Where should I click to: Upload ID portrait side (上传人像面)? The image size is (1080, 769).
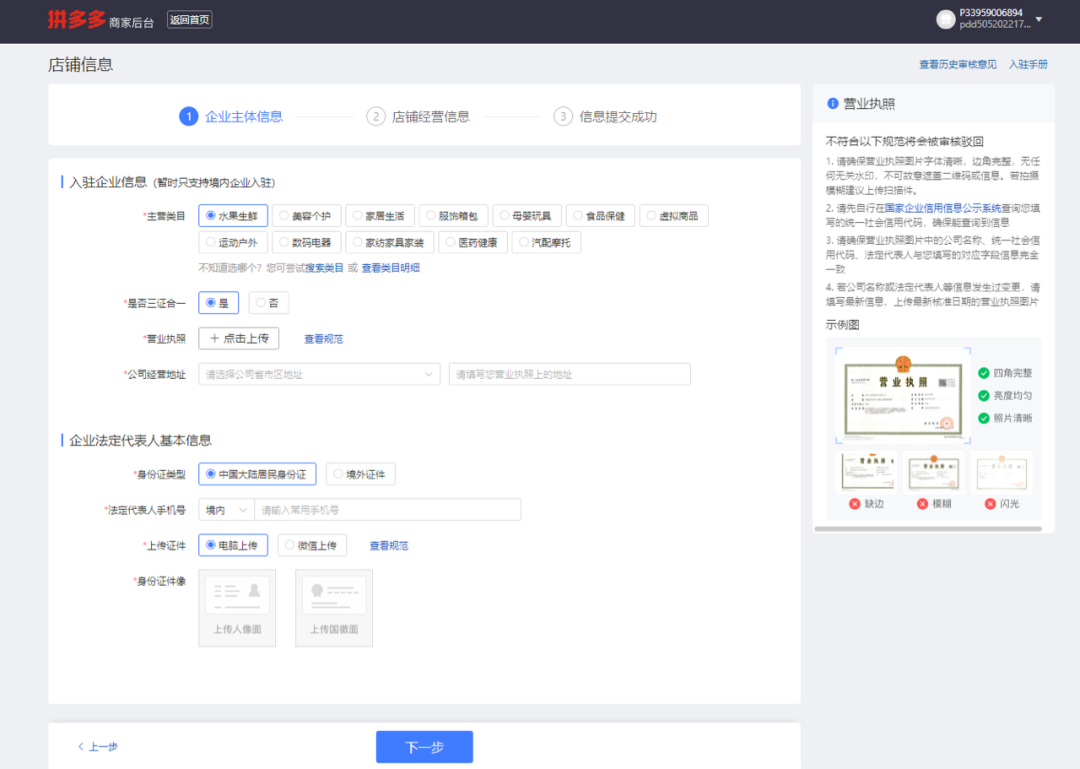237,607
